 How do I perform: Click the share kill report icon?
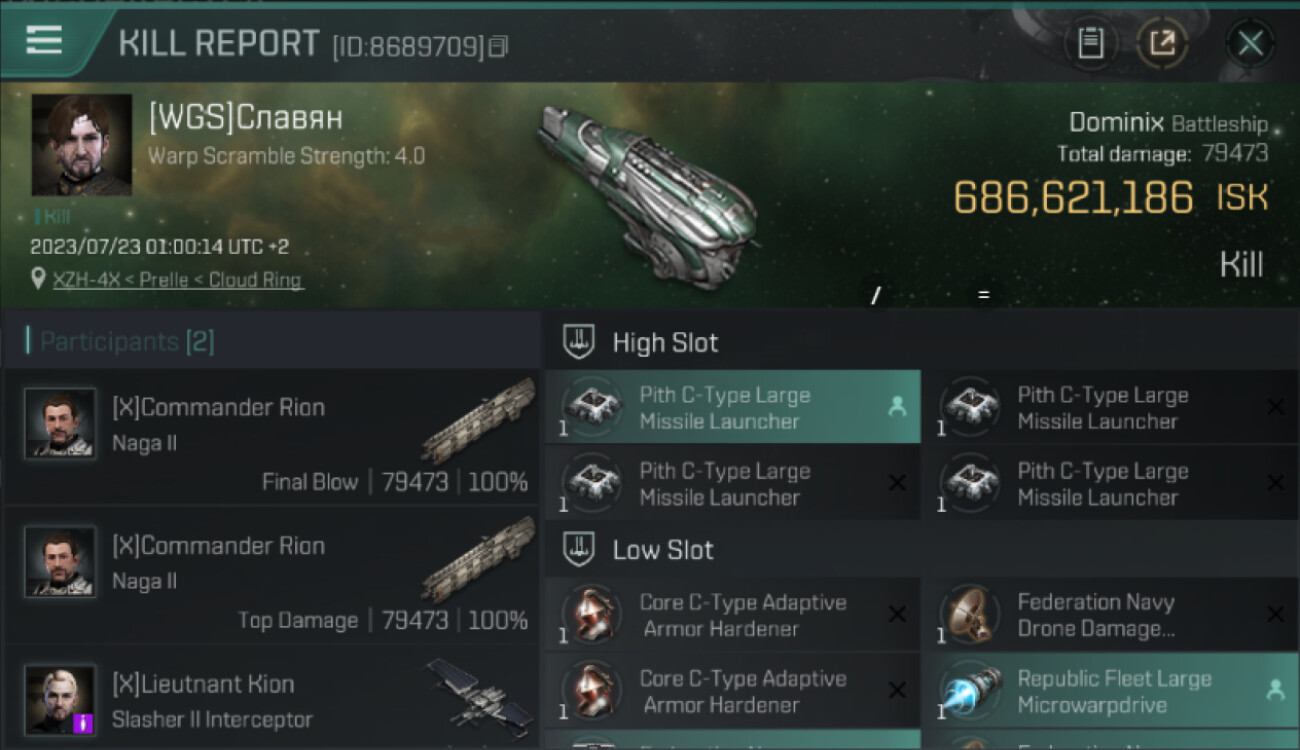pos(1162,43)
